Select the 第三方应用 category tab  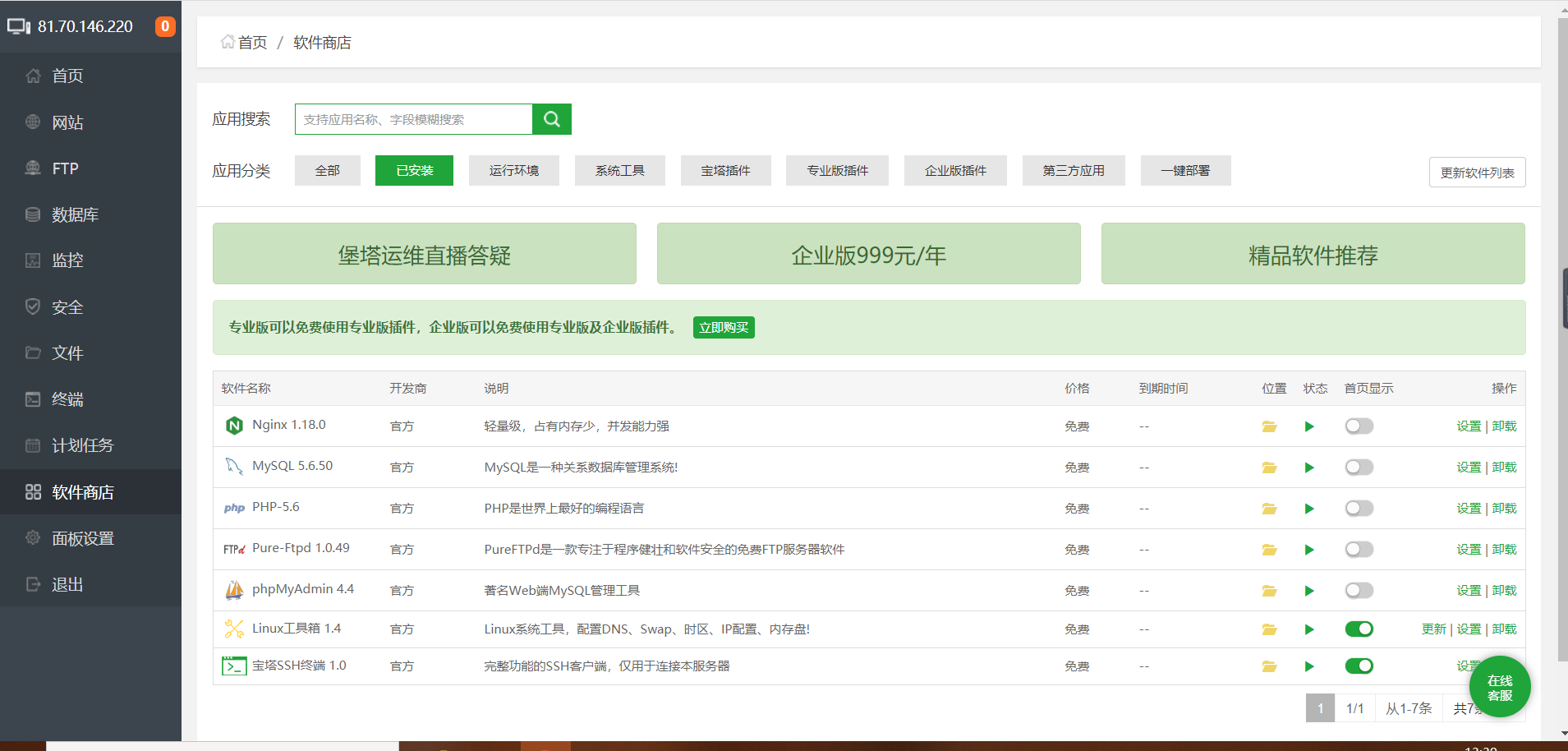click(1074, 170)
